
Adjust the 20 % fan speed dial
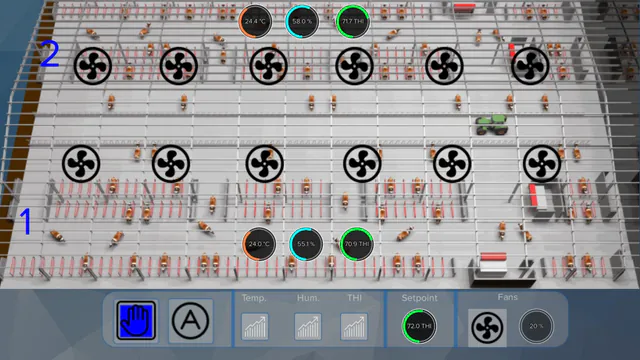536,326
